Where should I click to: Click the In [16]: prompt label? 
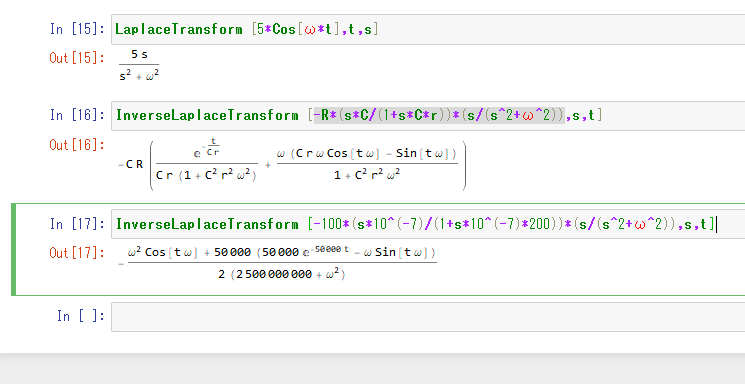(77, 115)
